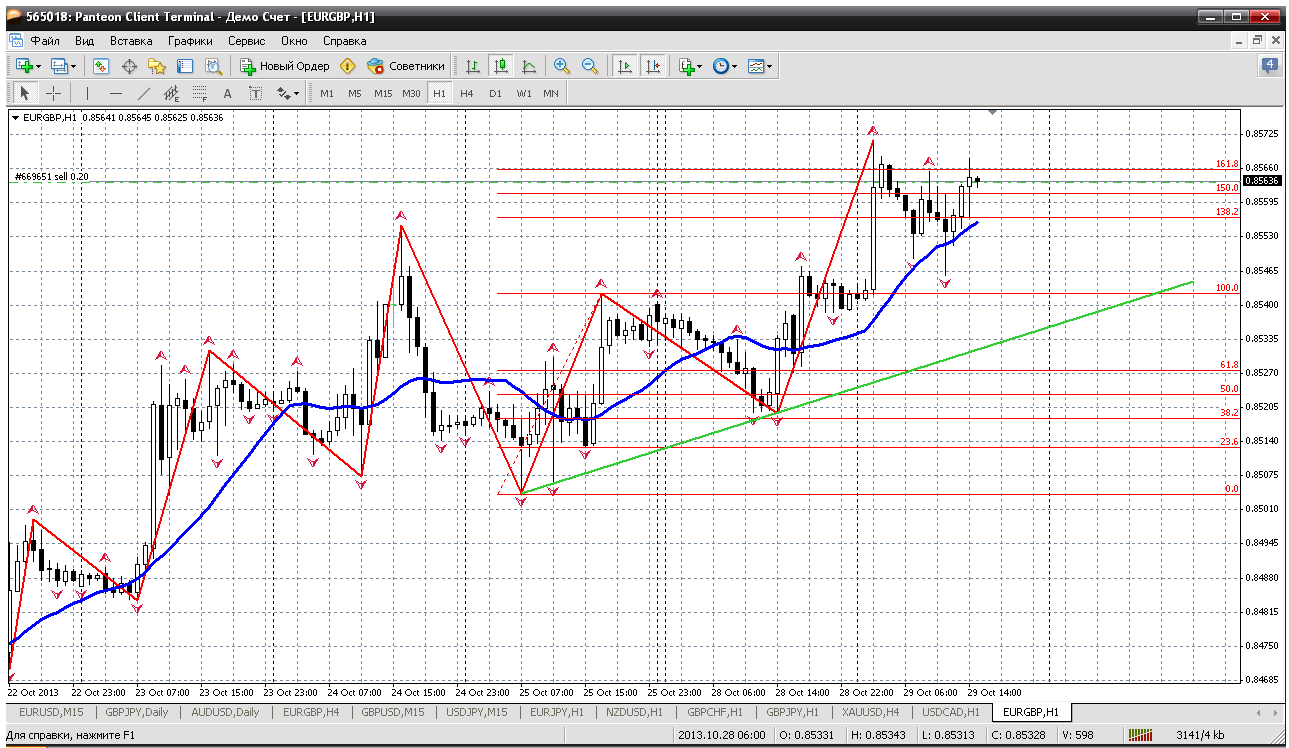Choose the text label 'A' tool

[x=227, y=93]
